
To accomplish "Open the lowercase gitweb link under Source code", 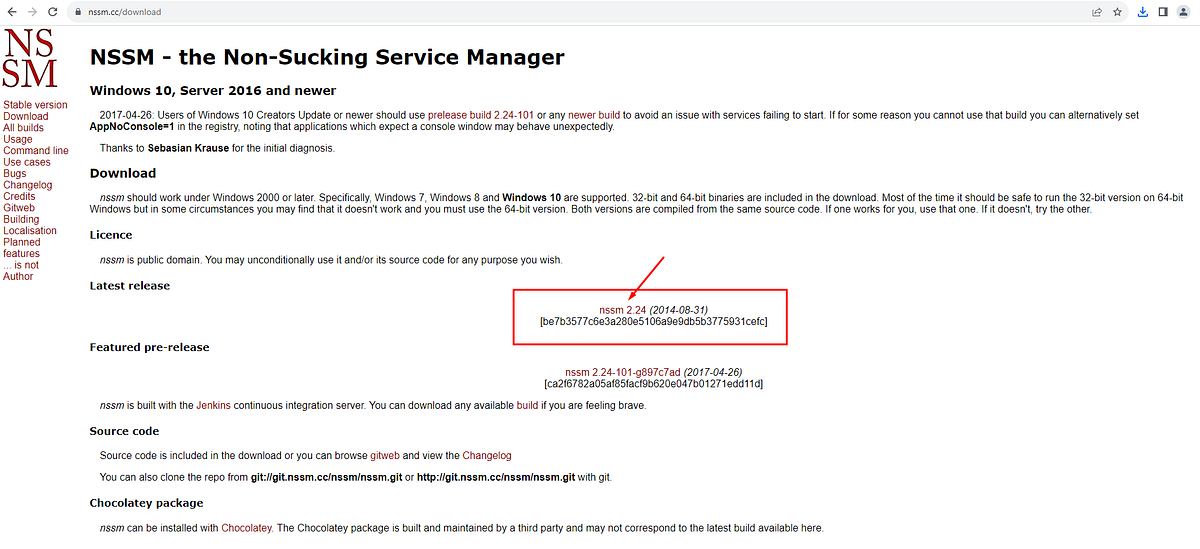I will click(385, 456).
